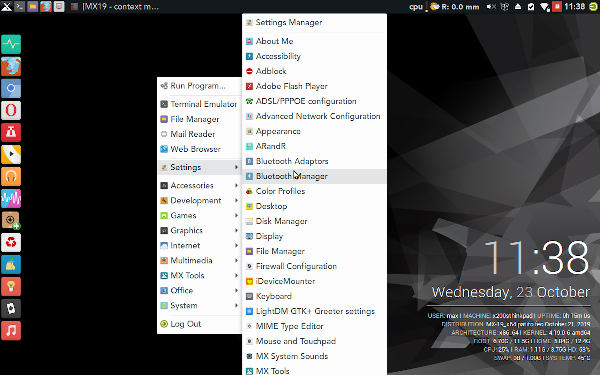Open the network wifi tray icon
Viewport: 600px width, 375px height.
coord(545,7)
